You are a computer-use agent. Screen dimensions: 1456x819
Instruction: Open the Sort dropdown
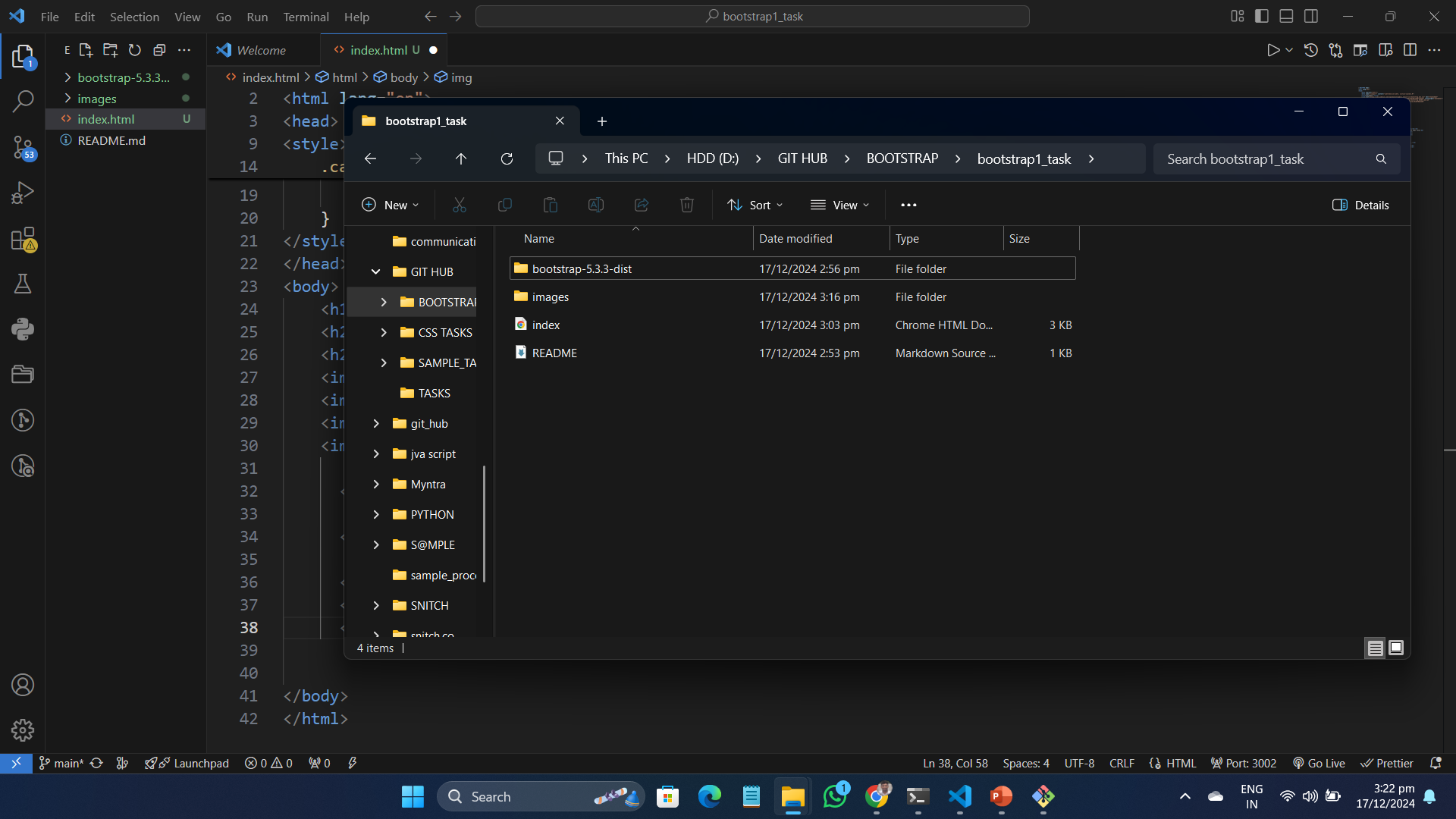(x=755, y=205)
